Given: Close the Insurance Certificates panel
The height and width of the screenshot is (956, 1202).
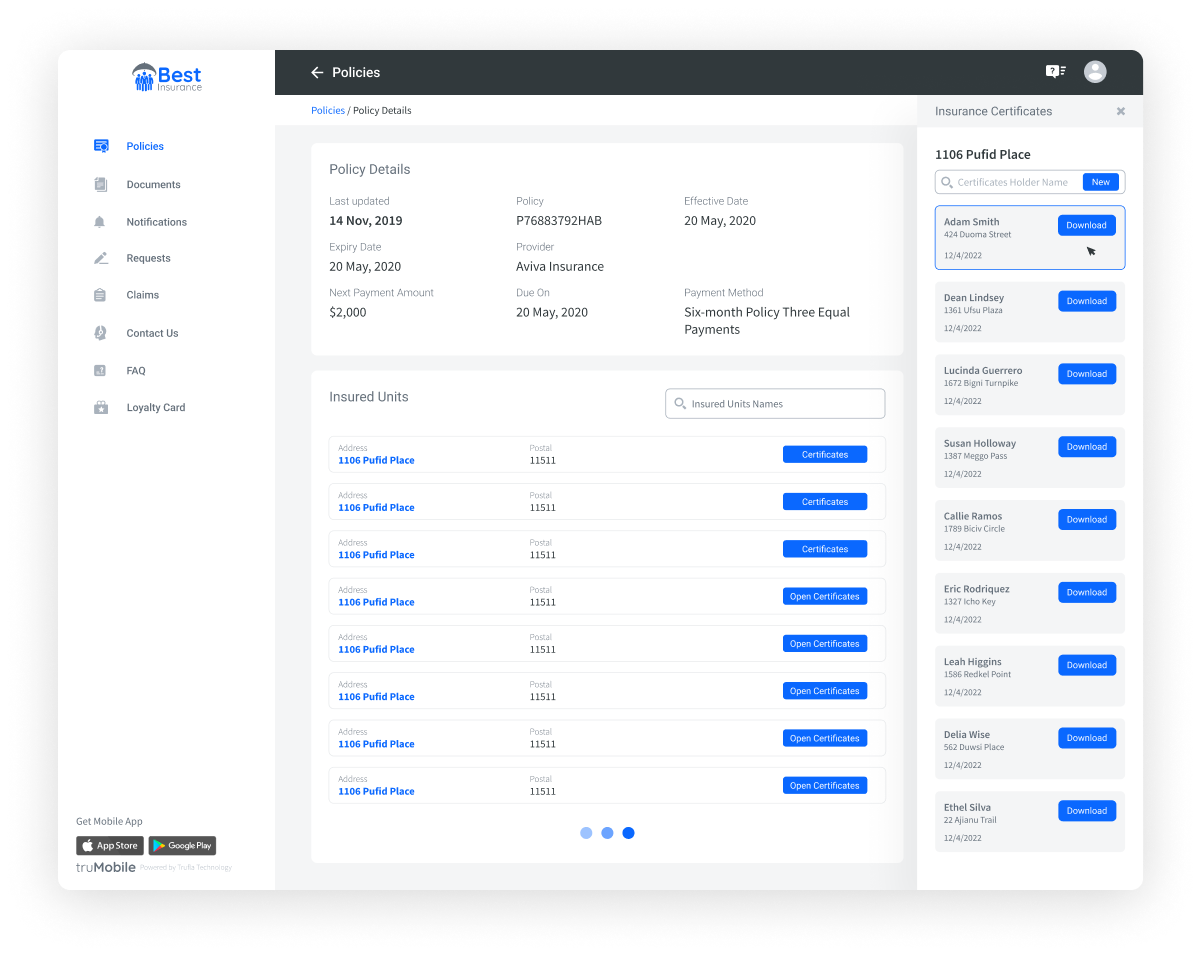Looking at the screenshot, I should pyautogui.click(x=1121, y=111).
